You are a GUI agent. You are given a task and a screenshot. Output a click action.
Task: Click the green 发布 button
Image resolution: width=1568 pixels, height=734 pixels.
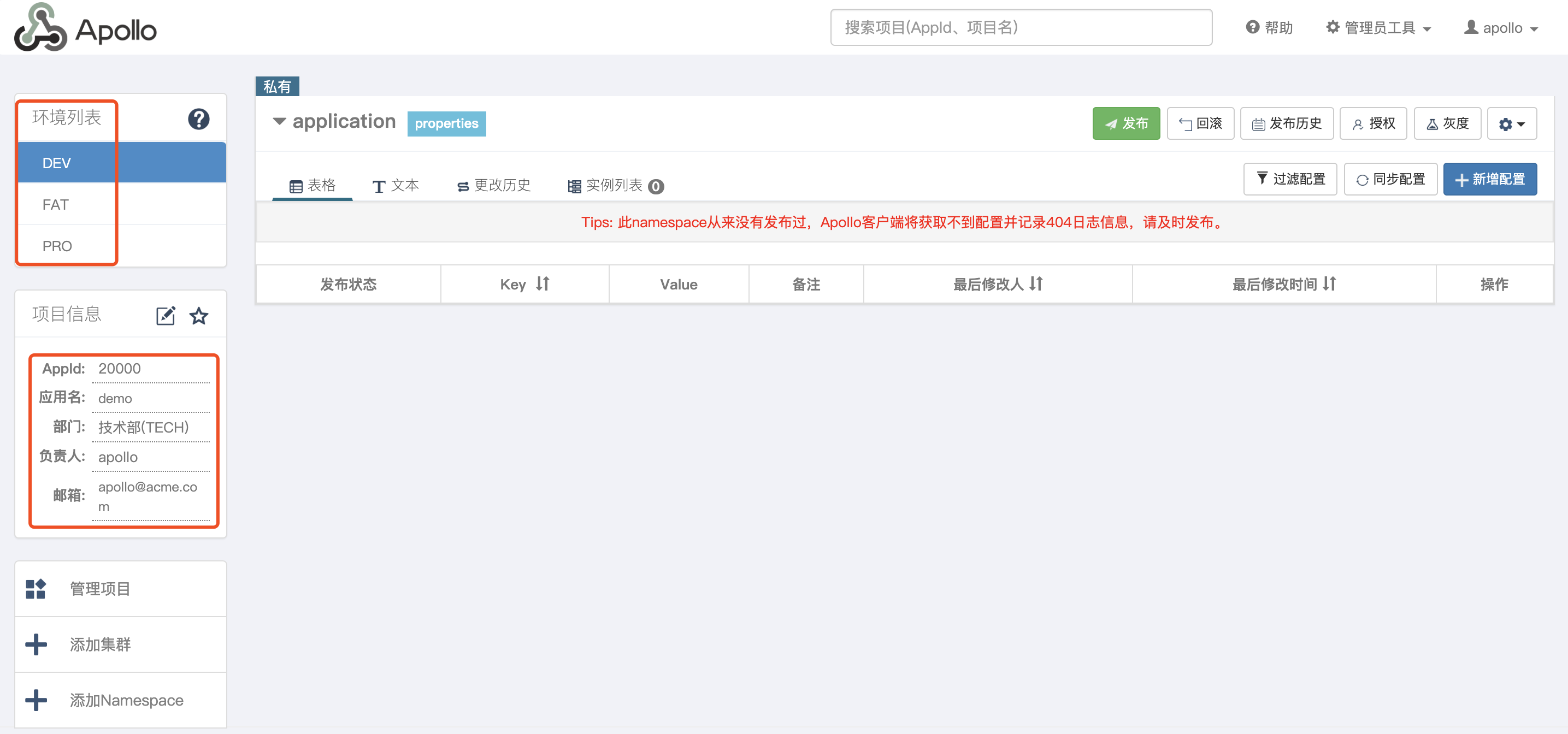(1125, 123)
